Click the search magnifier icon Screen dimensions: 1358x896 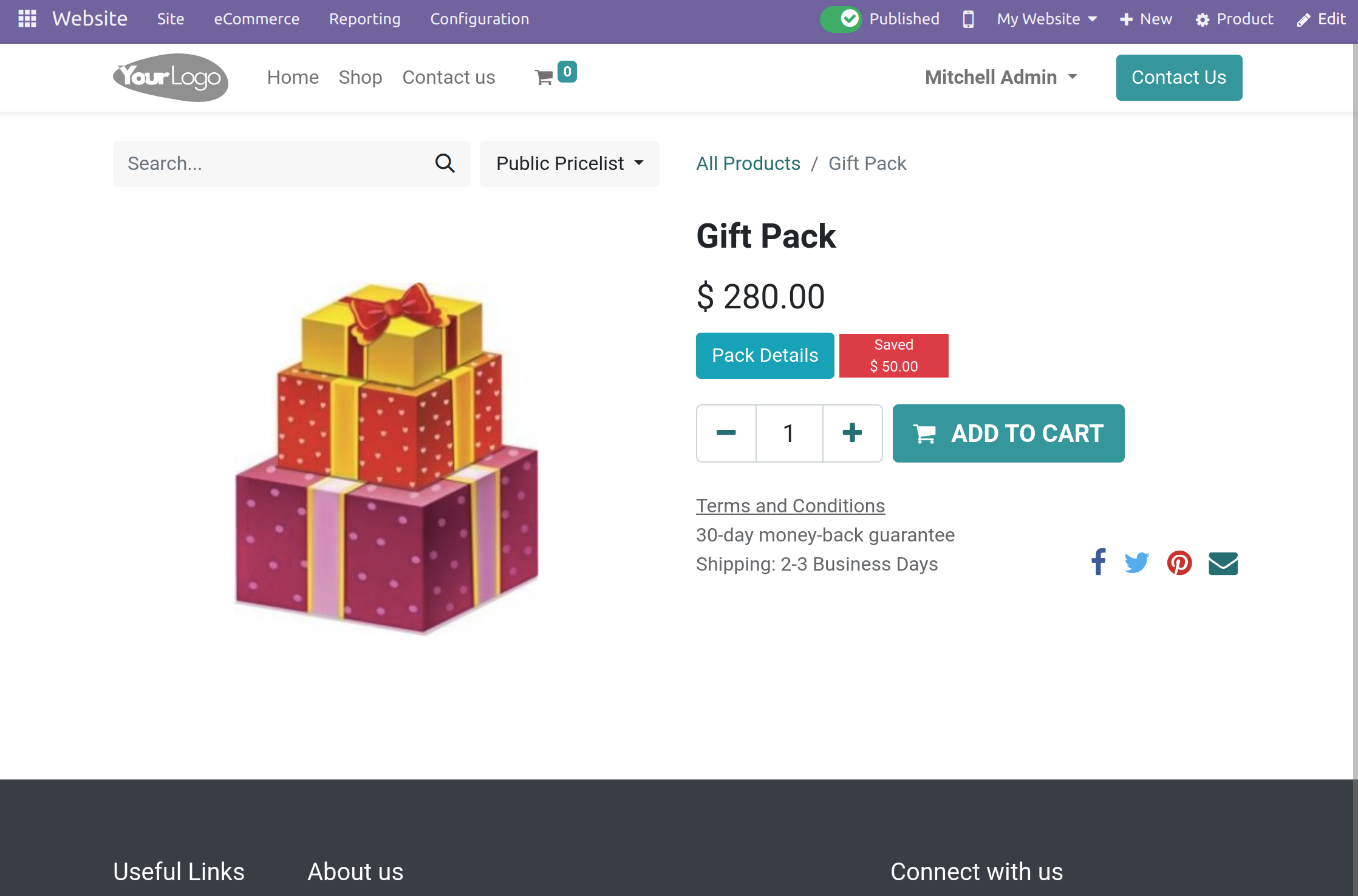click(x=445, y=163)
